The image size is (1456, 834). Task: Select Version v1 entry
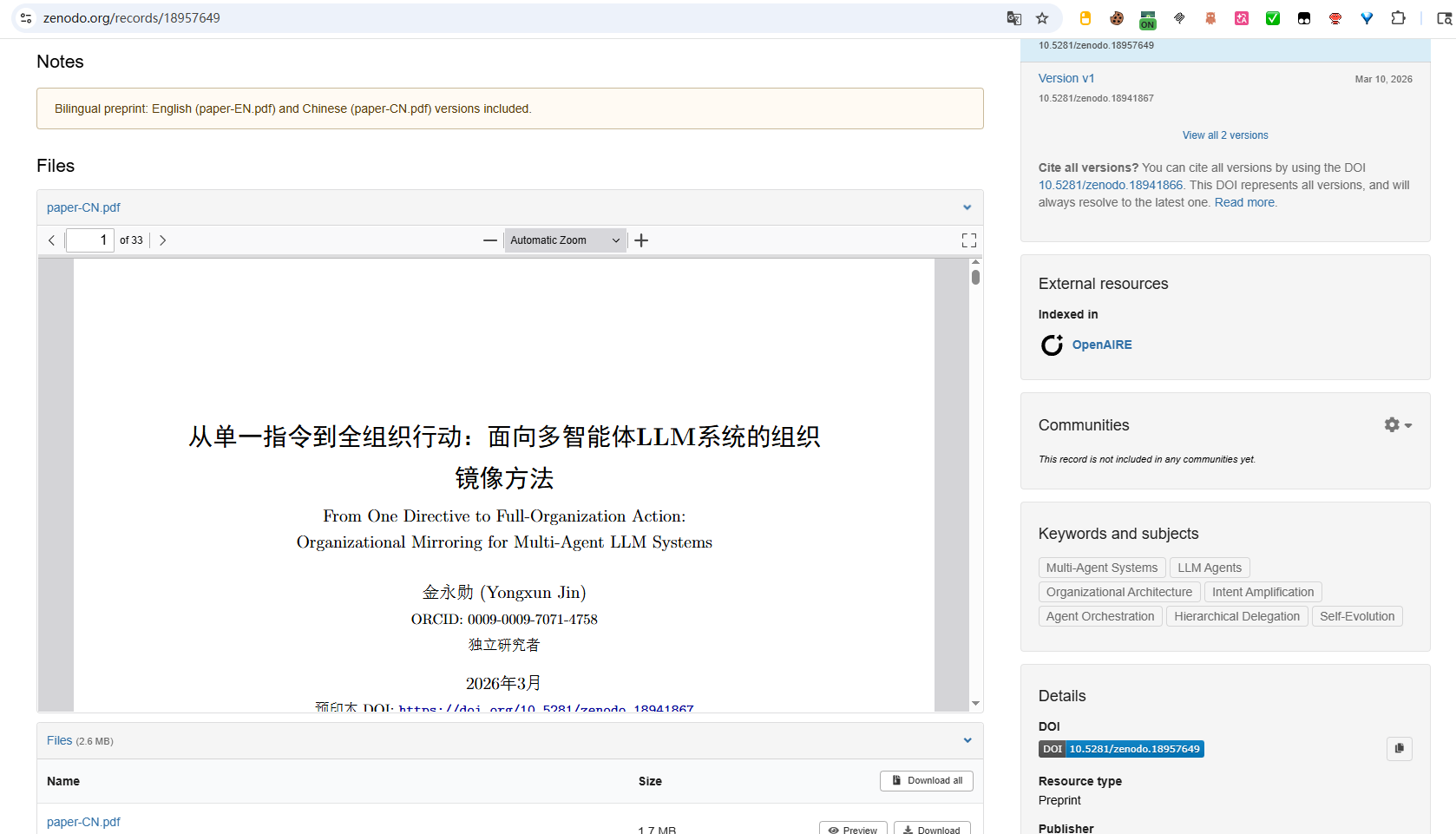click(x=1066, y=78)
